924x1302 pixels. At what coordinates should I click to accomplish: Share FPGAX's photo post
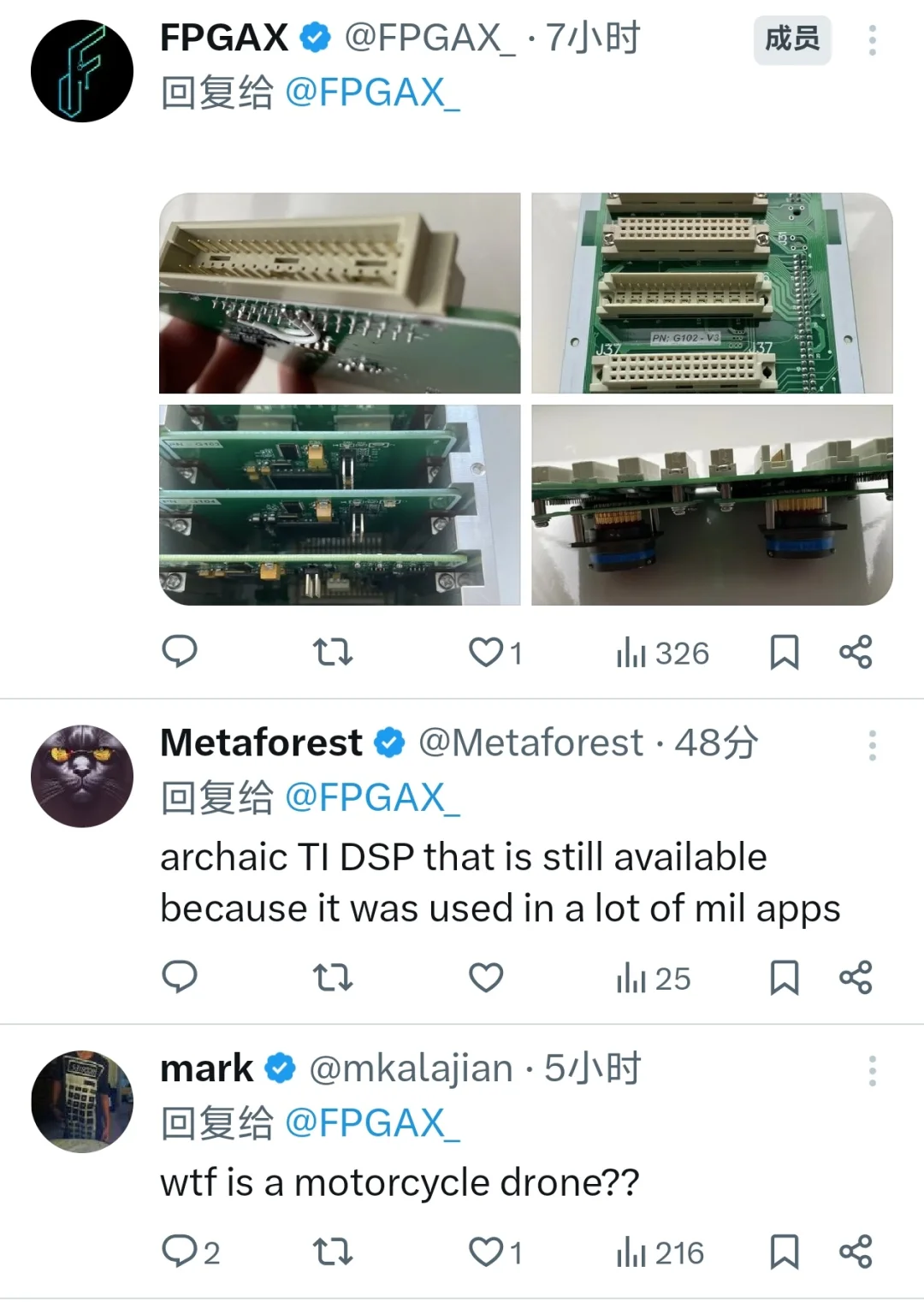[856, 653]
